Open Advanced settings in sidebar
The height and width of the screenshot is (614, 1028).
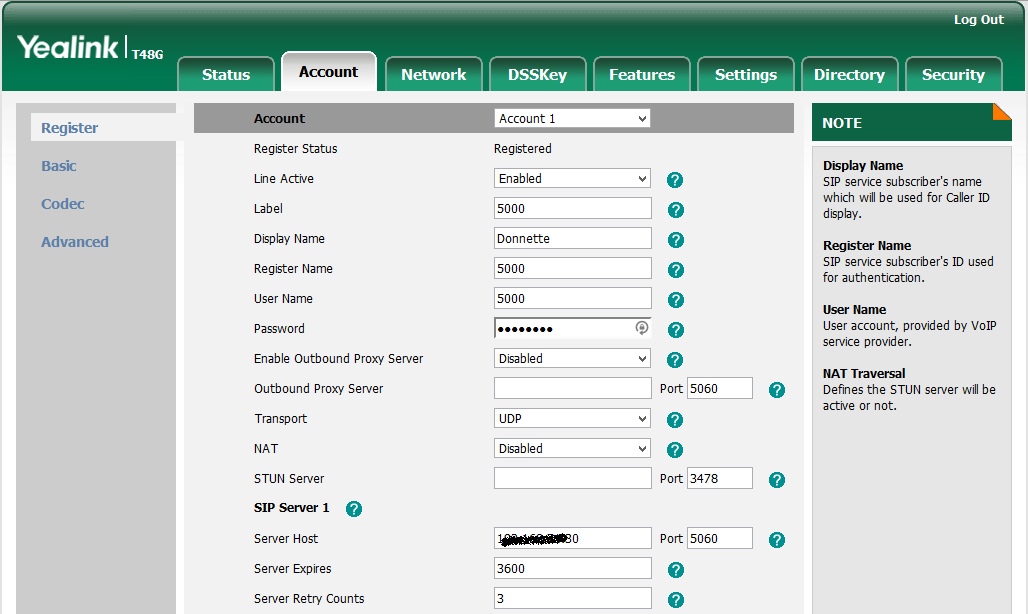(x=75, y=242)
